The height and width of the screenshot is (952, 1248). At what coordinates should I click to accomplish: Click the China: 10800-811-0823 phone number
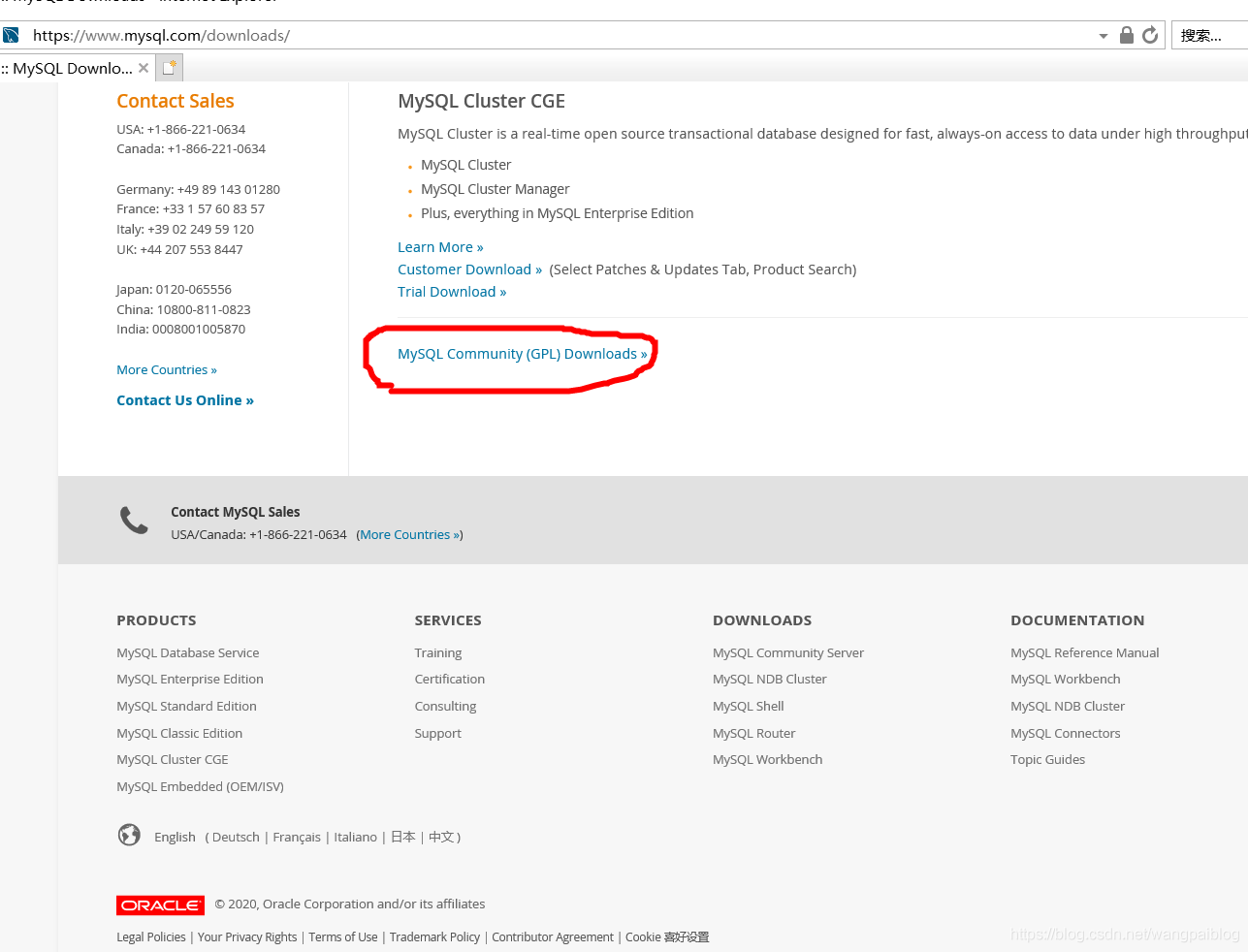click(183, 310)
